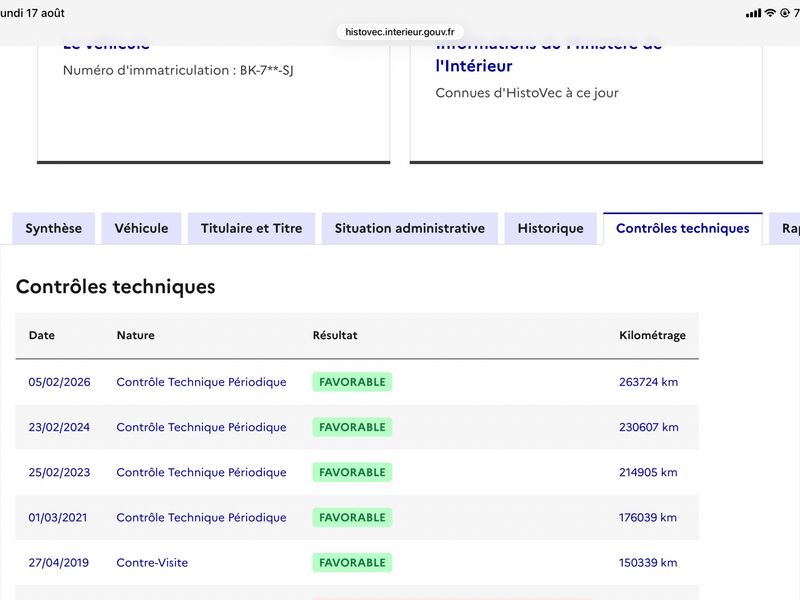Click the l'Intérieur card heading

click(474, 66)
